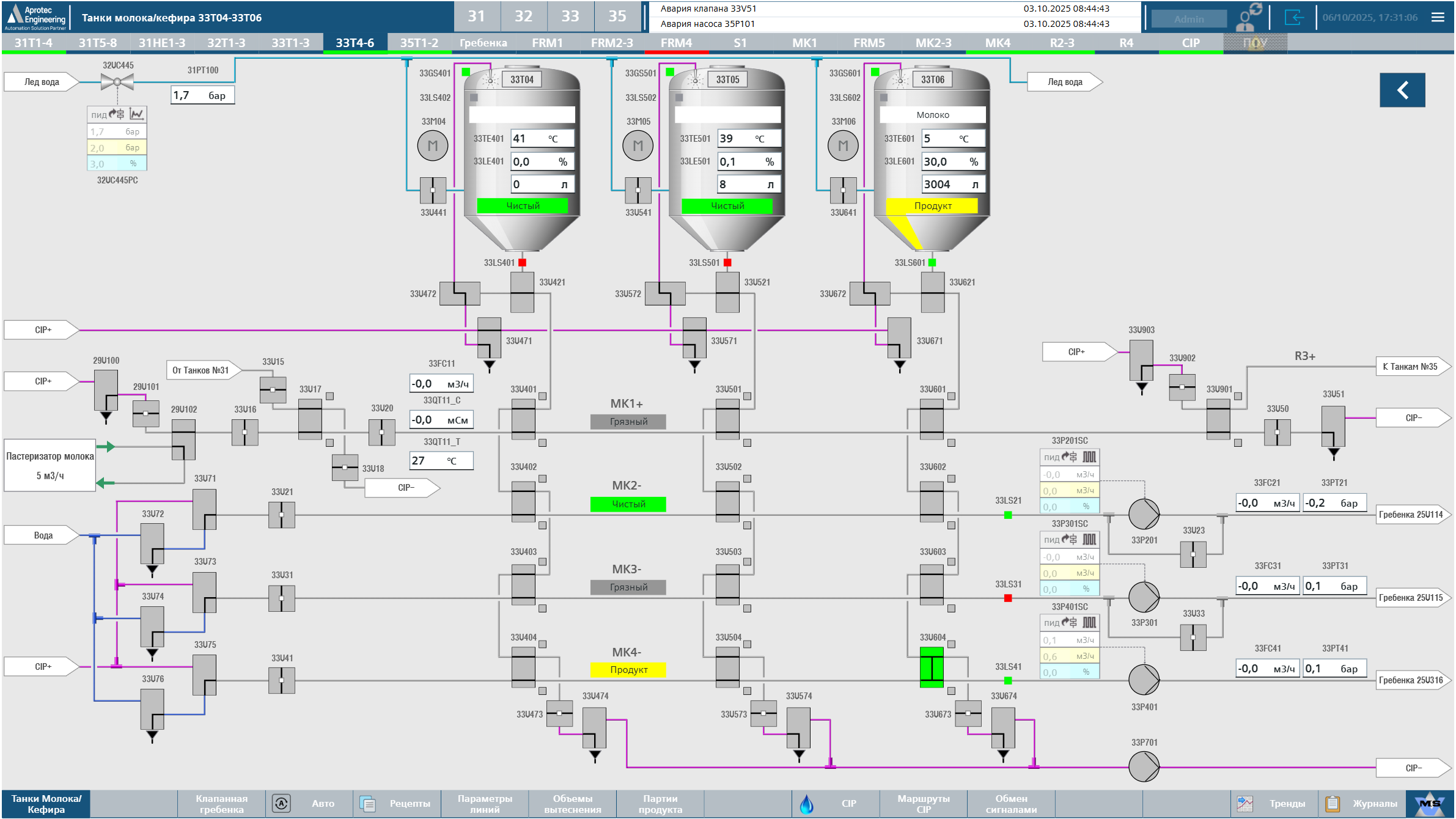This screenshot has width=1456, height=819.
Task: Click the 33M04 agitator motor
Action: coord(433,146)
